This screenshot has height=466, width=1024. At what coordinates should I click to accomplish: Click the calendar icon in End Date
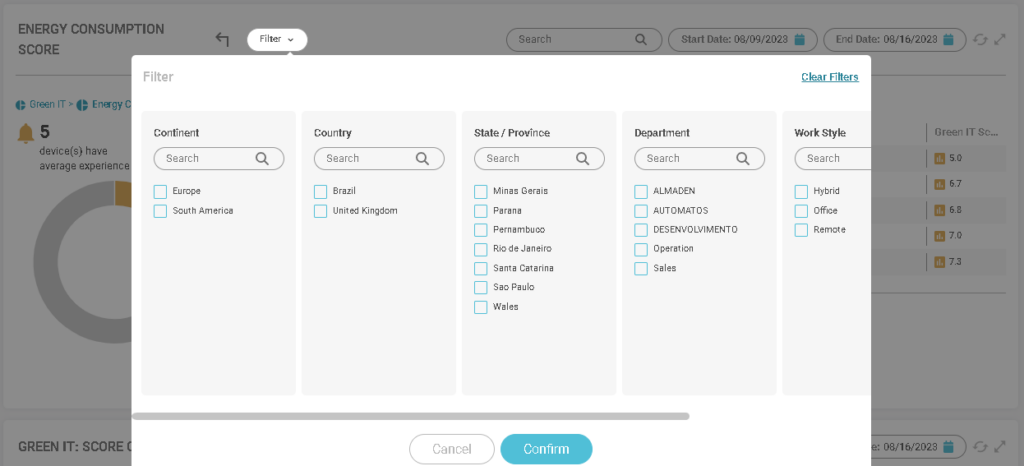(x=949, y=40)
